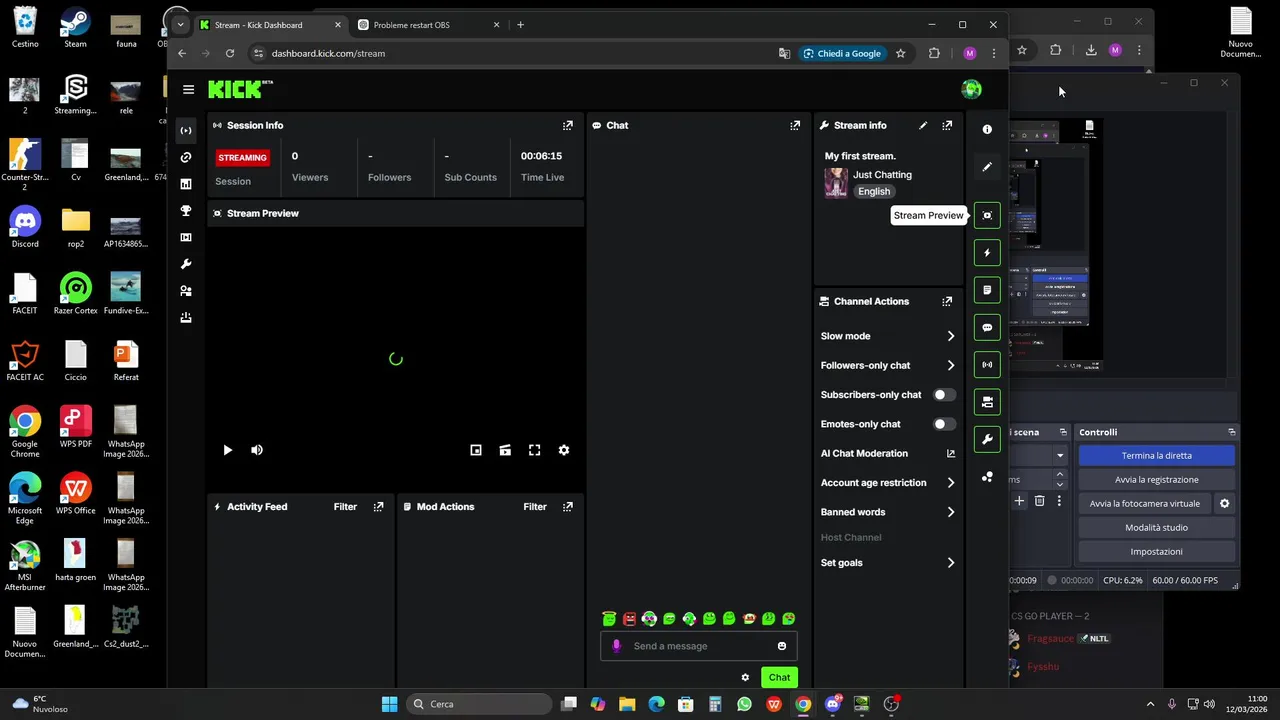This screenshot has width=1280, height=720.
Task: Pop out the Mod Actions panel
Action: (568, 507)
